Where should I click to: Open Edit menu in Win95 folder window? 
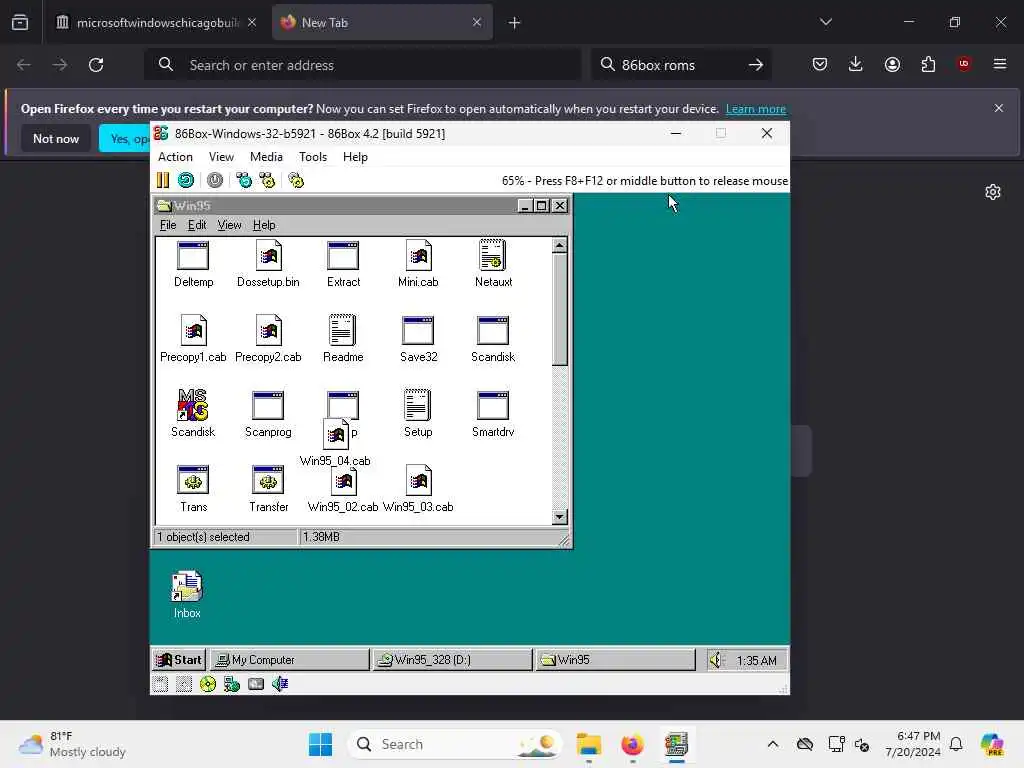197,225
